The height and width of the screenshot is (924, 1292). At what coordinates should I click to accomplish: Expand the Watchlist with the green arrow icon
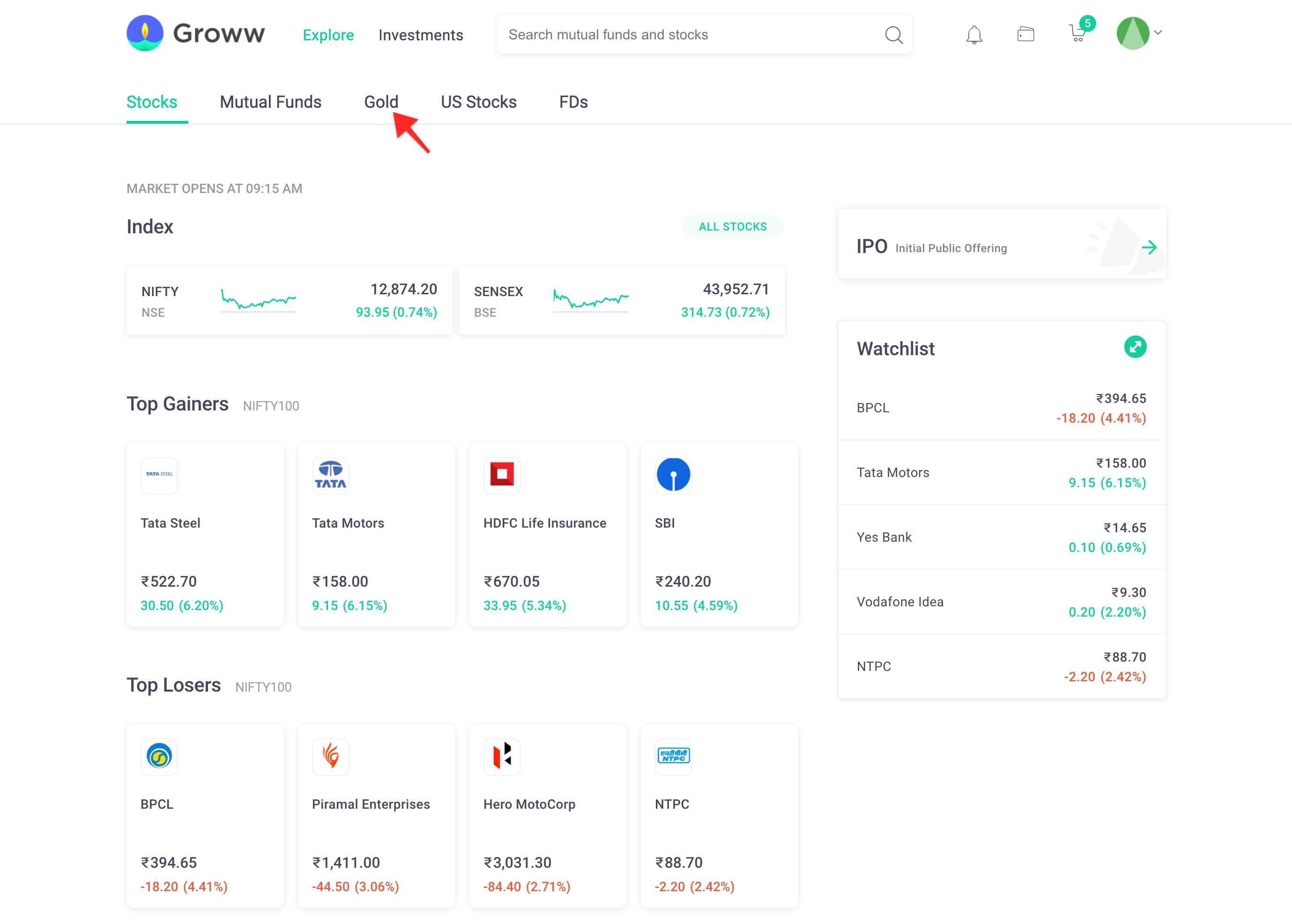point(1135,347)
